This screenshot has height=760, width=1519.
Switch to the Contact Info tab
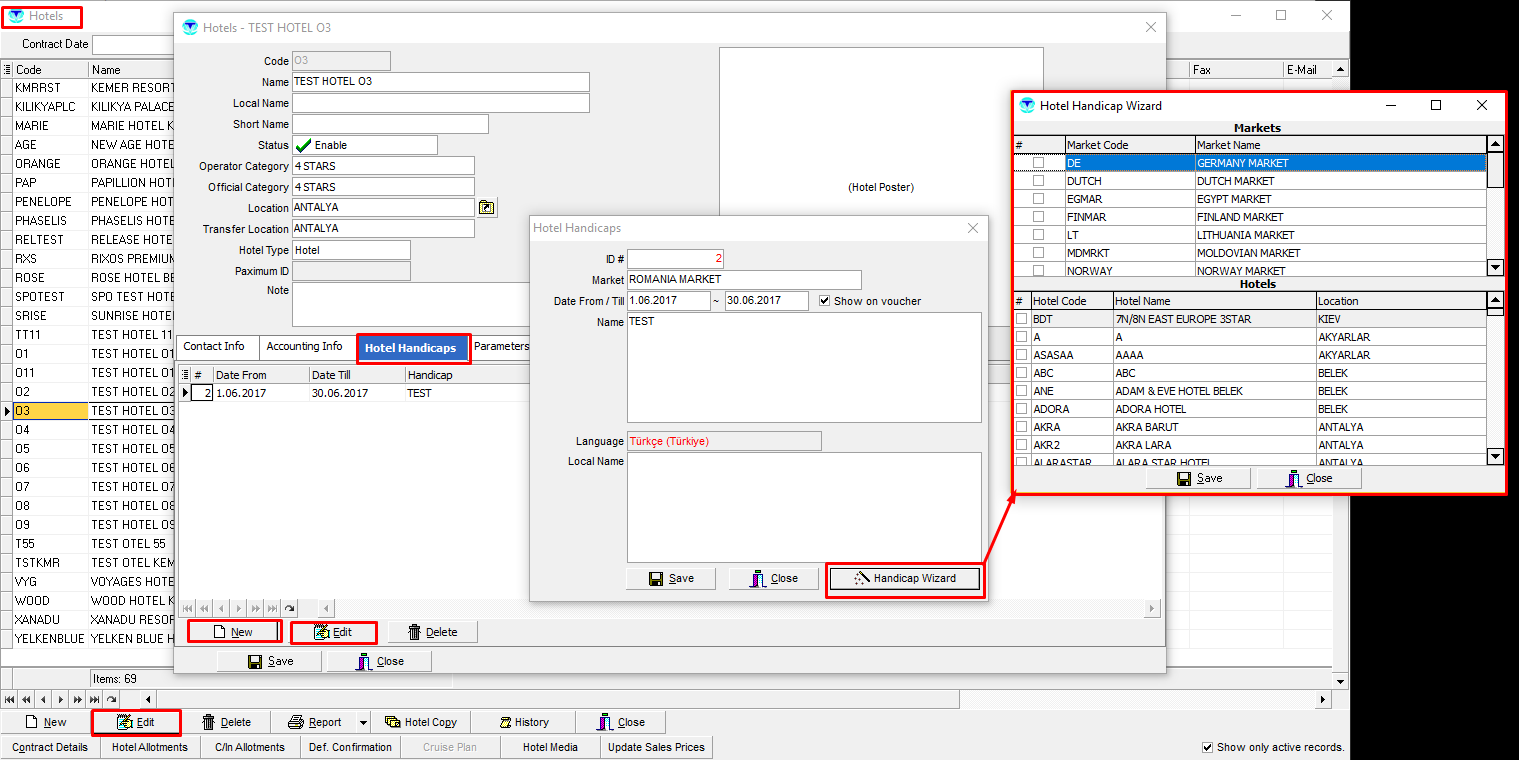click(214, 347)
